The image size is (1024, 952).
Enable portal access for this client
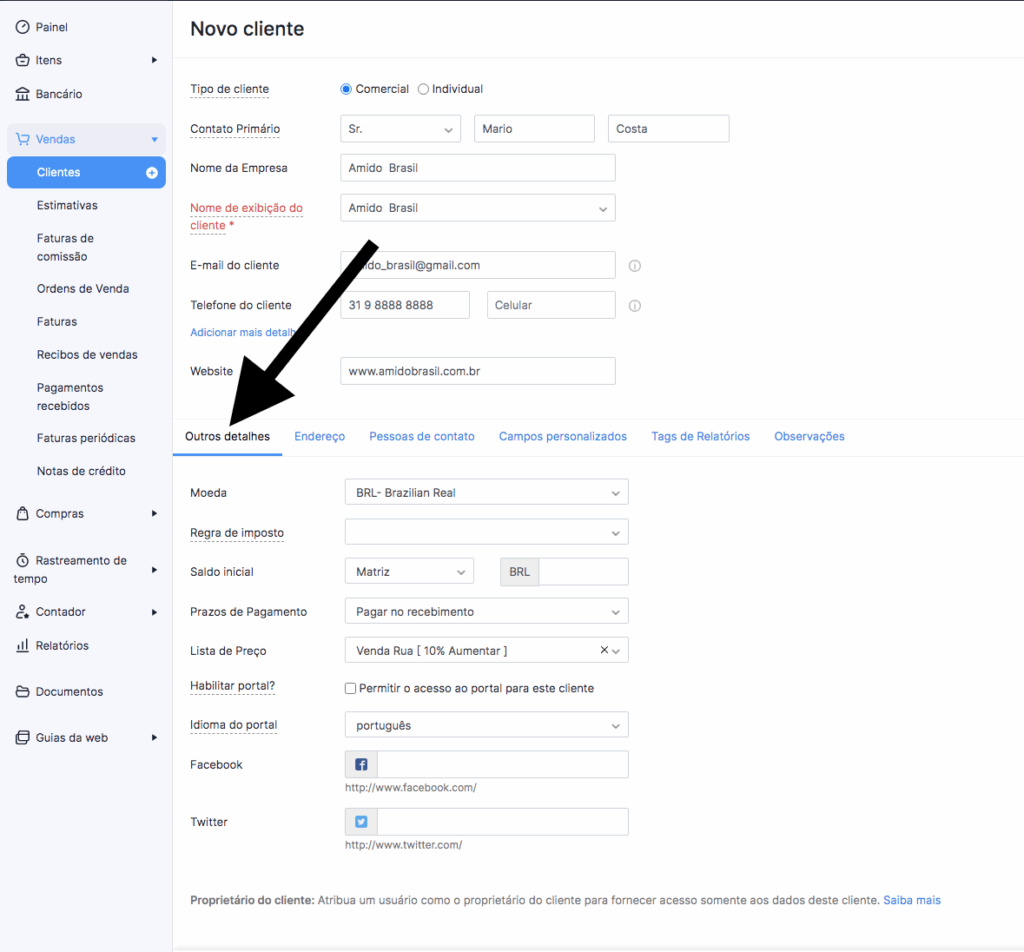[351, 688]
